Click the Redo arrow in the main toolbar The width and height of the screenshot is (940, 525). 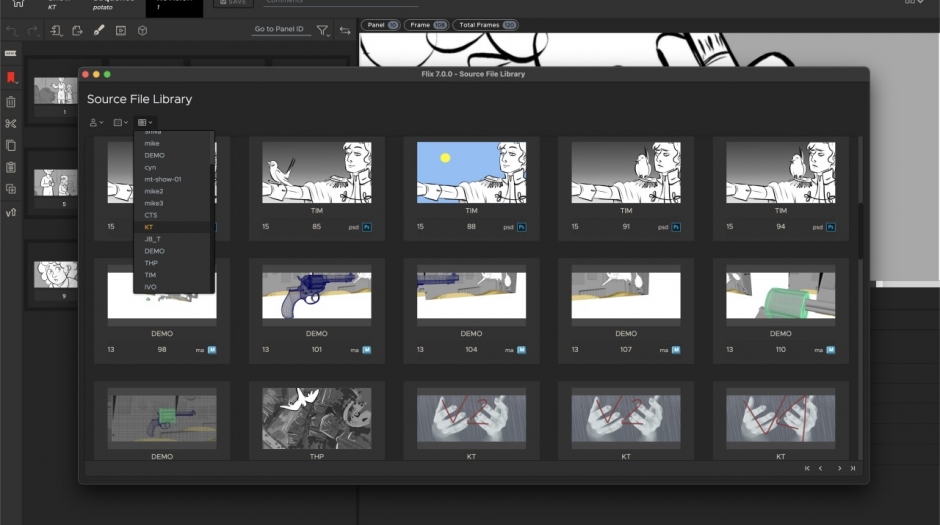coord(33,31)
